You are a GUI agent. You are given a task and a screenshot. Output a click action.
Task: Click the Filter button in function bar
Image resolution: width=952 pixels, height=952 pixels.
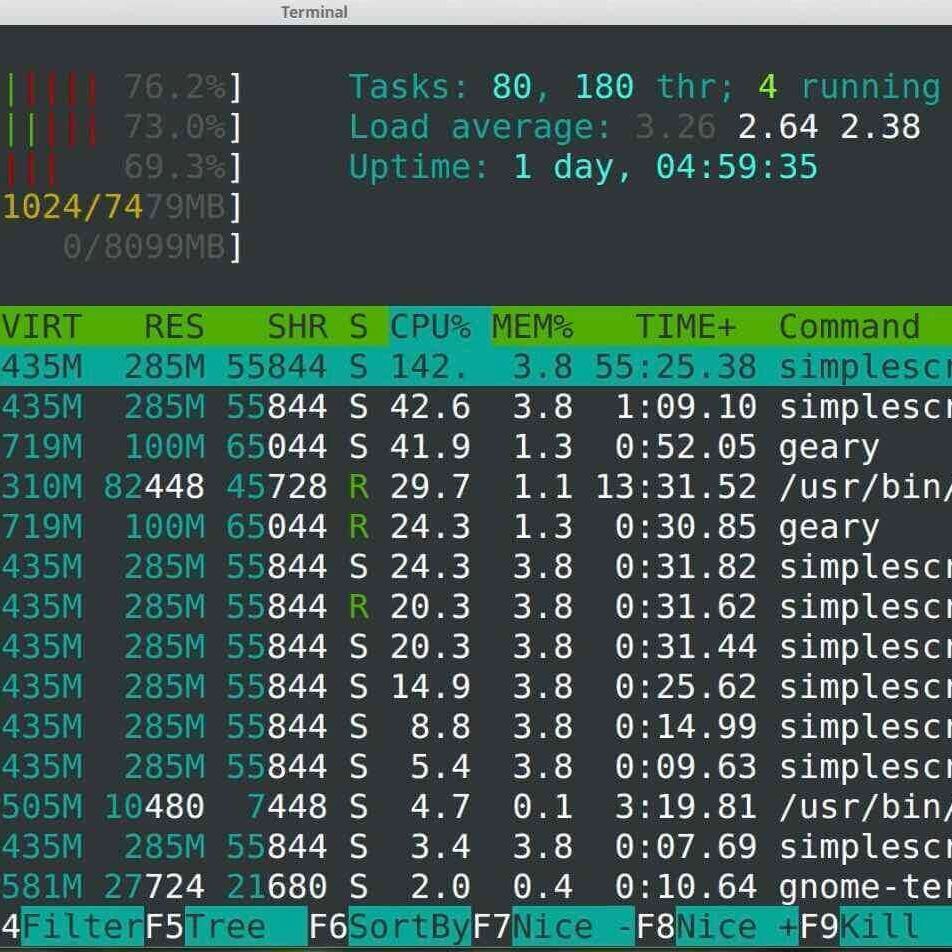point(82,926)
